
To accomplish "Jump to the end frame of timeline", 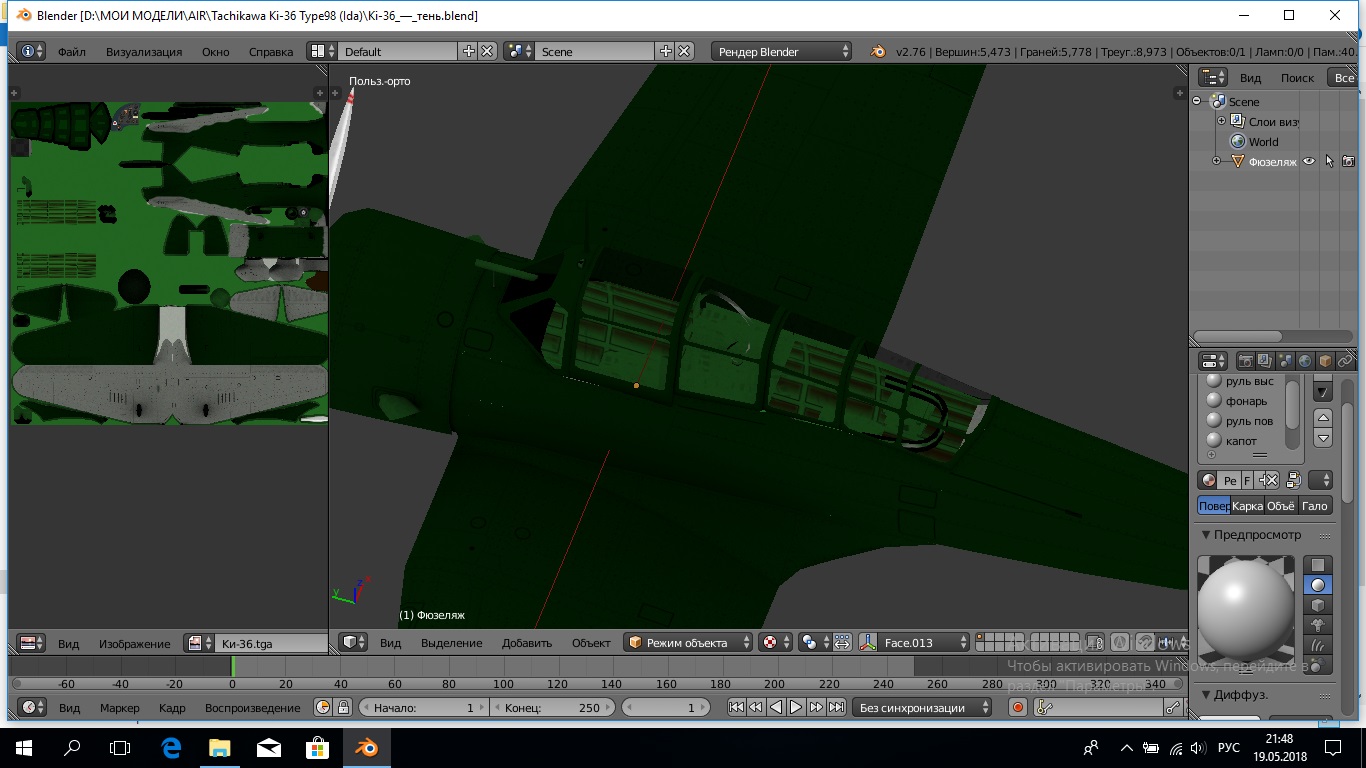I will click(836, 708).
